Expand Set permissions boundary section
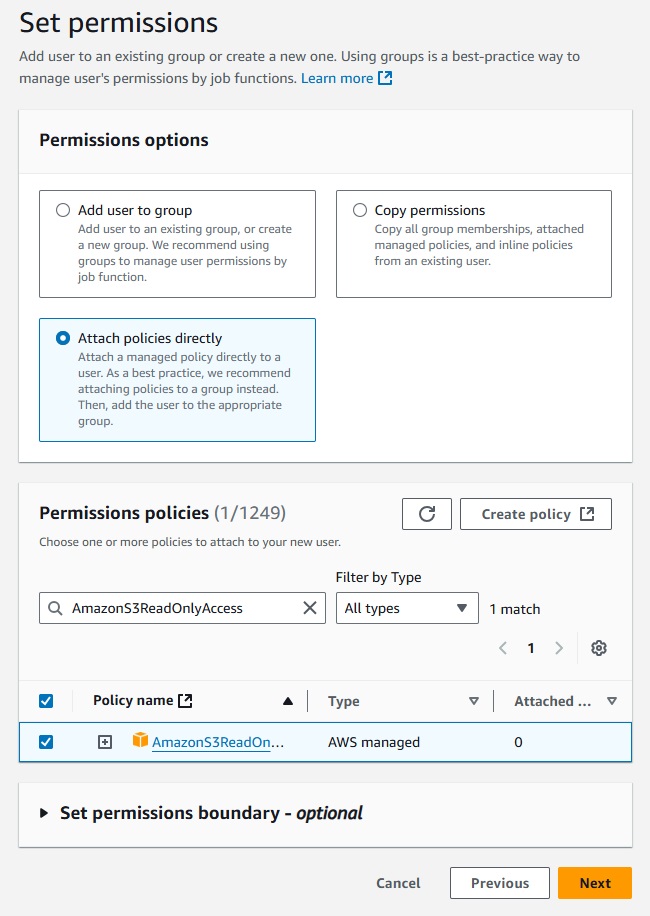Viewport: 650px width, 916px height. click(44, 813)
